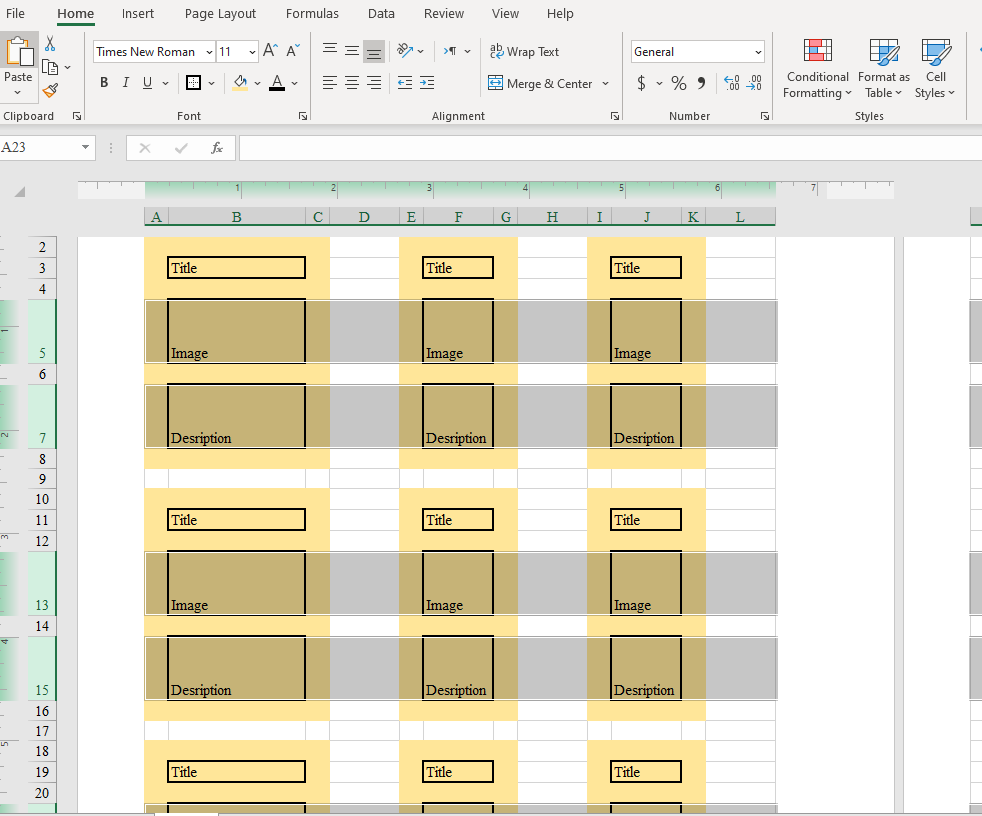Click the Cut scissors icon
The image size is (982, 816).
(49, 44)
